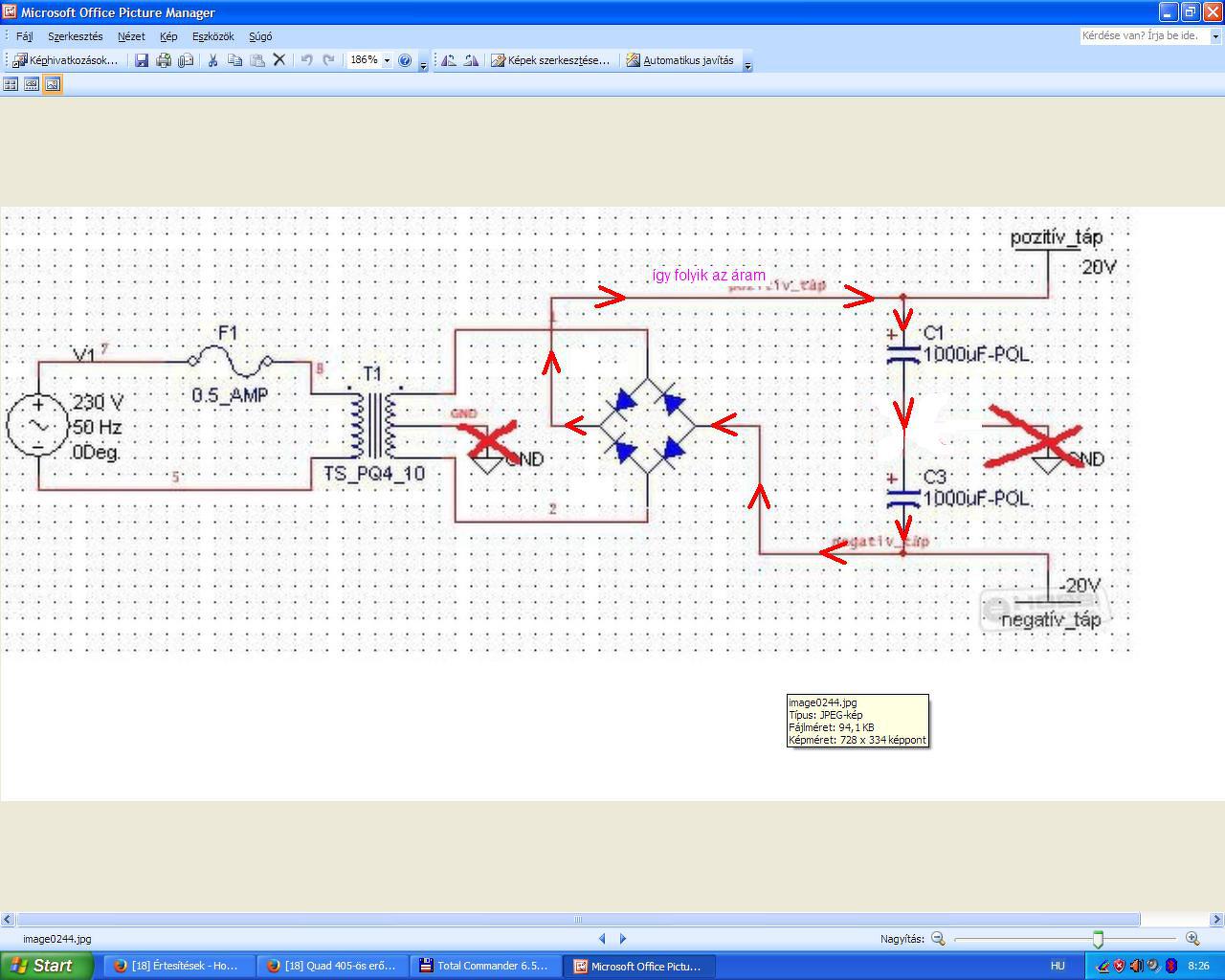1225x980 pixels.
Task: Select Microsoft Office Picture Manager taskbar button
Action: (x=639, y=966)
